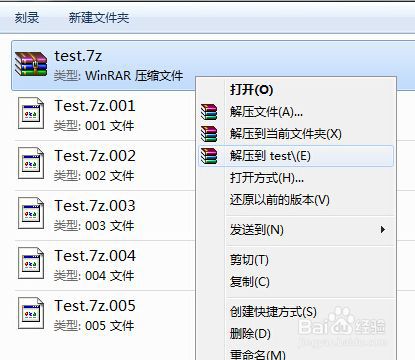This screenshot has width=415, height=360.
Task: Select the test.7z file name
Action: click(78, 56)
